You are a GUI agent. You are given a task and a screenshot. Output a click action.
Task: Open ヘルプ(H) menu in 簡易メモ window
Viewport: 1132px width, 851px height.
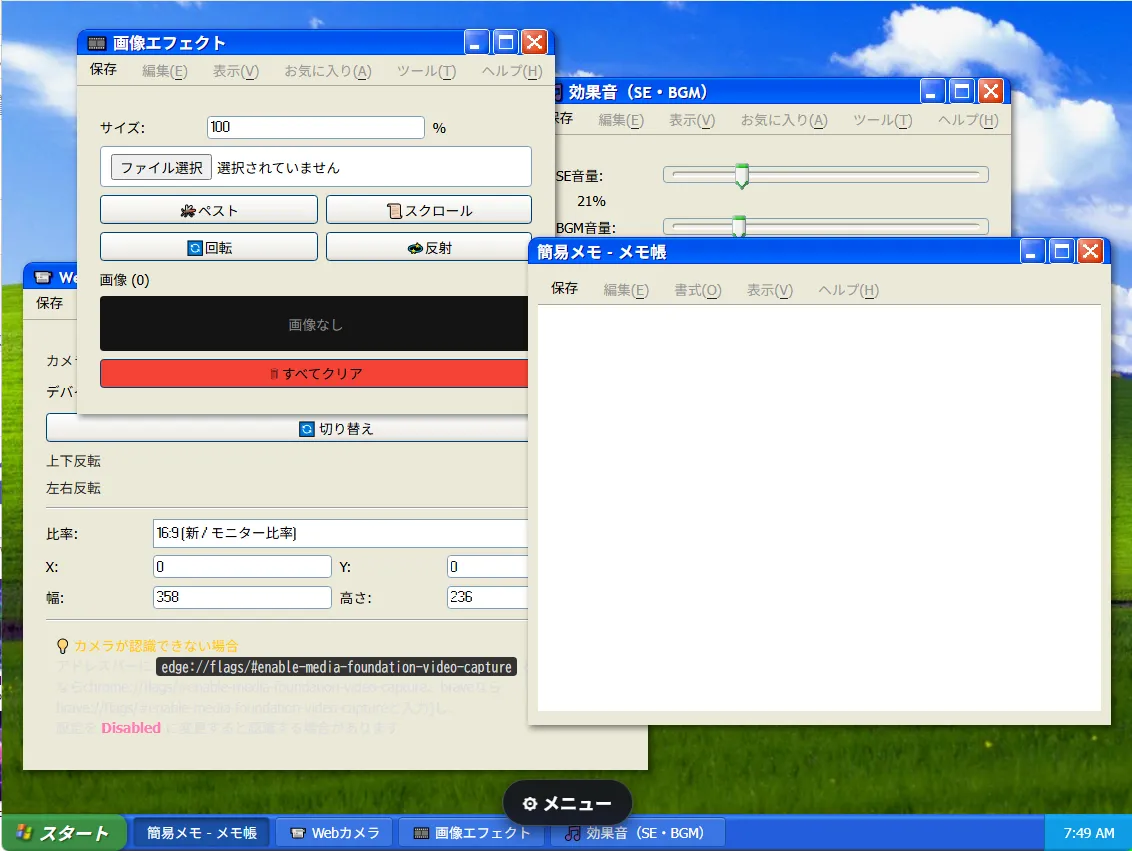[x=848, y=290]
